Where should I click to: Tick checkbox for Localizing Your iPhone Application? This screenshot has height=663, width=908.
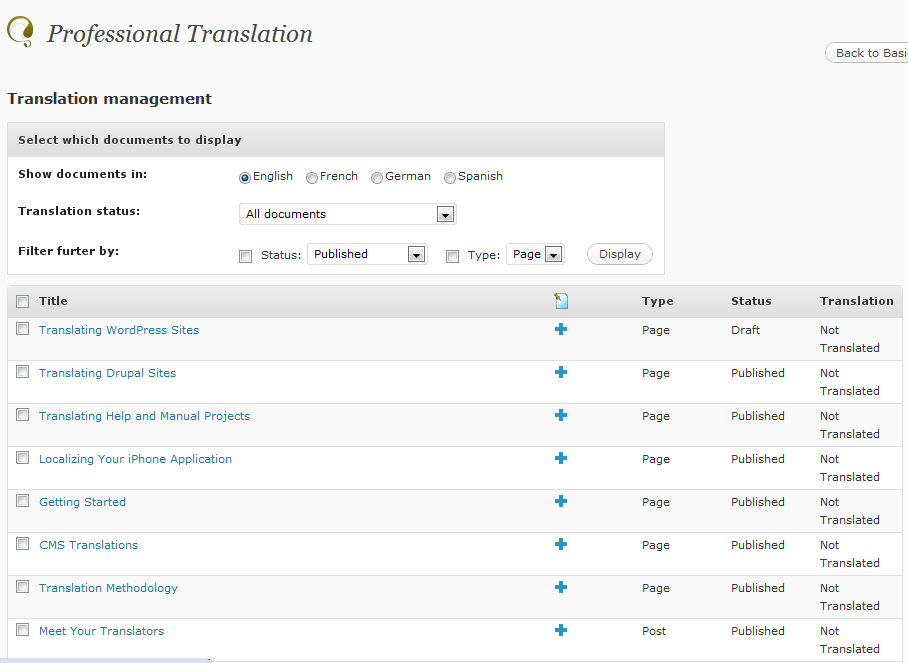[x=23, y=457]
